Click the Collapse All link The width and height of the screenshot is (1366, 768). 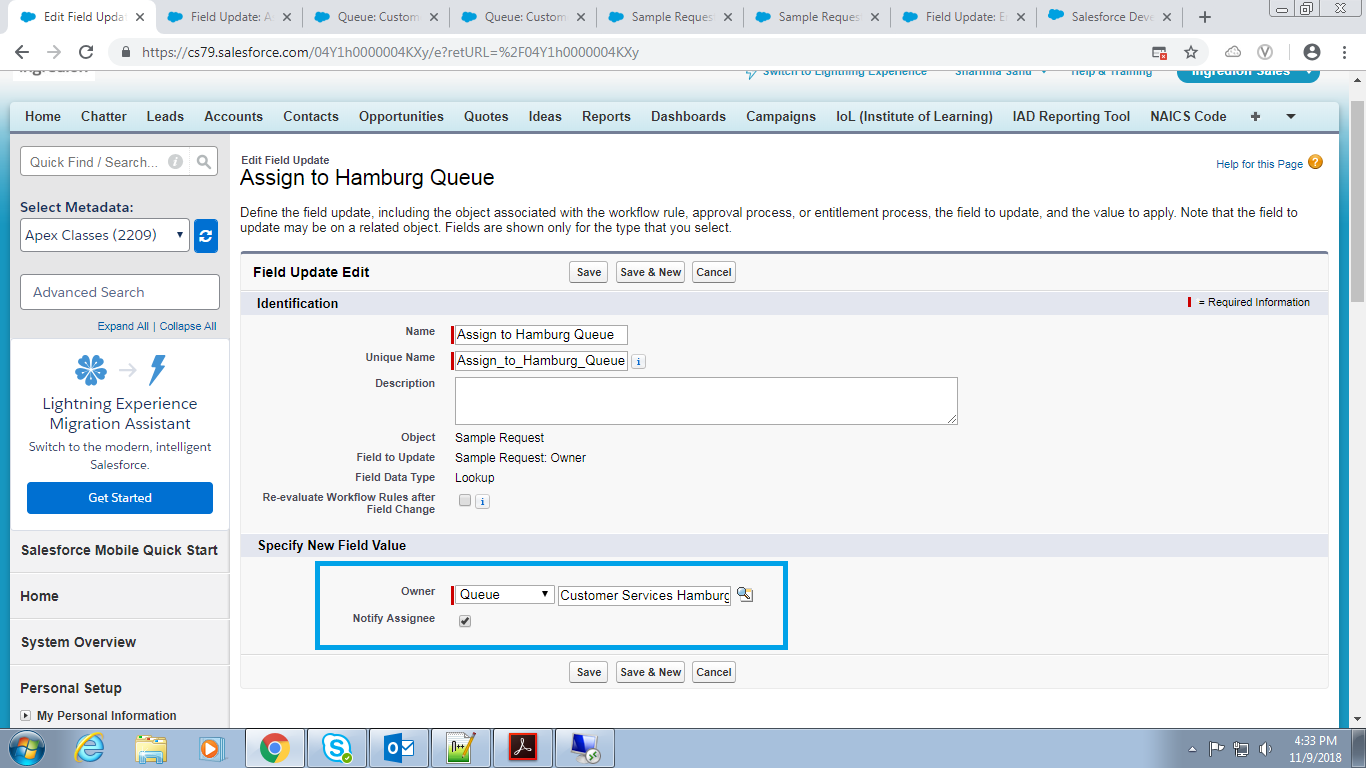coord(188,326)
